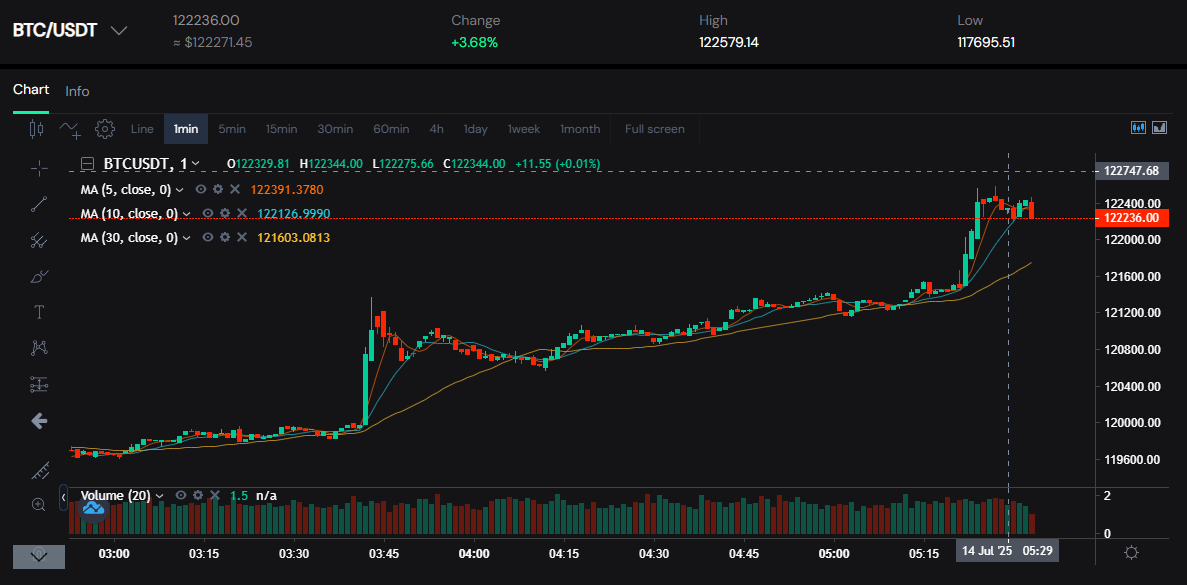
Task: Select the 1month timeframe
Action: [x=580, y=129]
